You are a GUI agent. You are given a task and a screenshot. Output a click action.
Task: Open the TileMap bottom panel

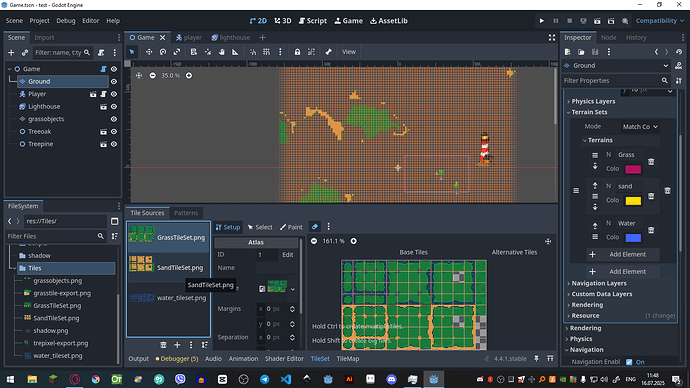(x=348, y=359)
